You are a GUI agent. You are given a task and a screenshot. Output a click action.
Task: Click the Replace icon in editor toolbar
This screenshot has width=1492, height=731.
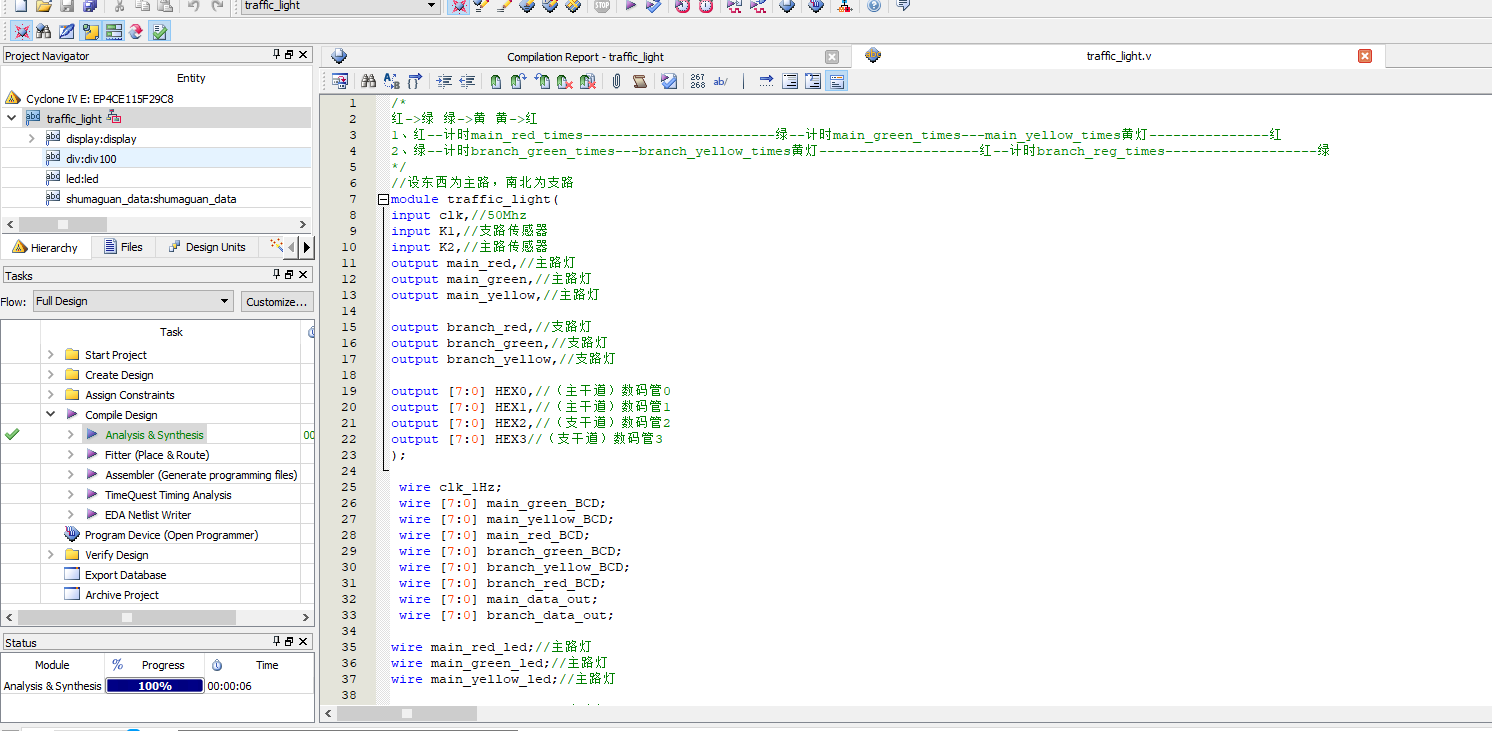(x=391, y=81)
